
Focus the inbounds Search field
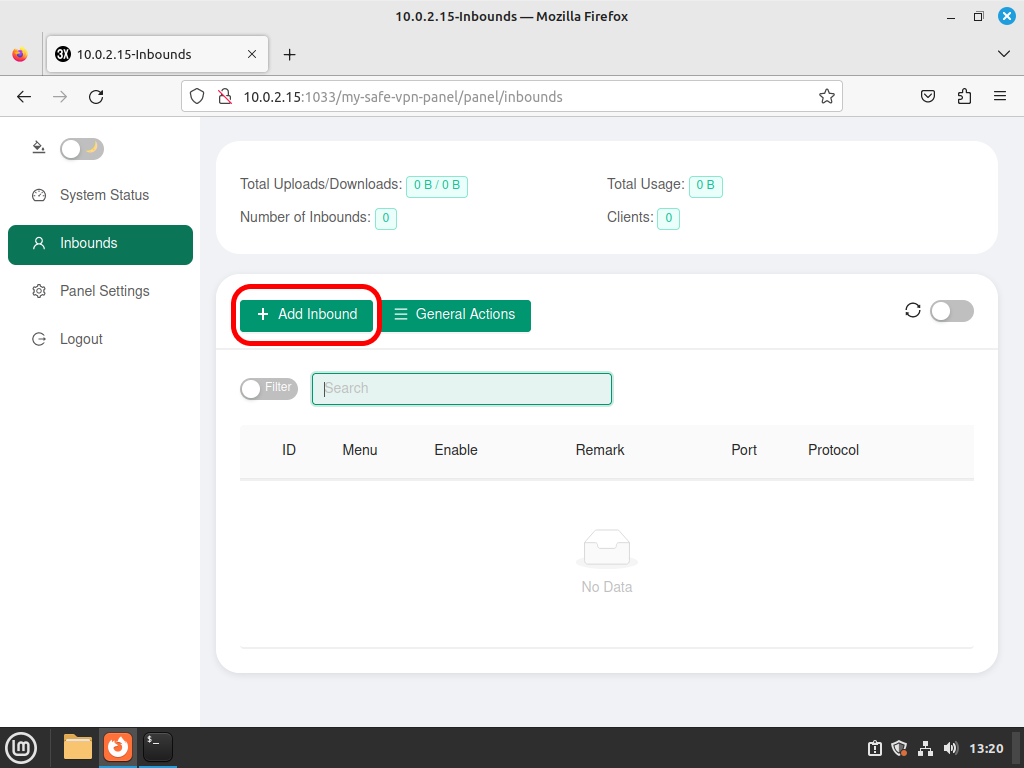tap(462, 389)
